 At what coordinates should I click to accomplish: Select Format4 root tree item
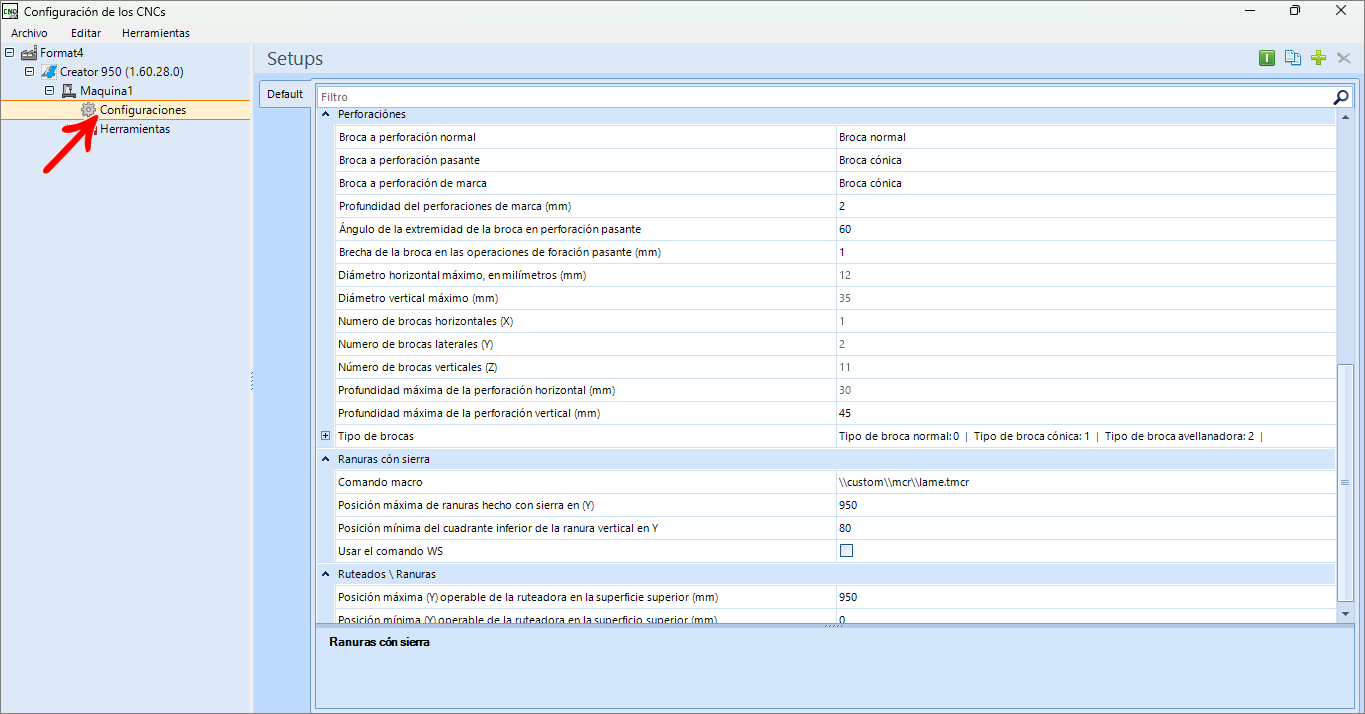coord(61,53)
